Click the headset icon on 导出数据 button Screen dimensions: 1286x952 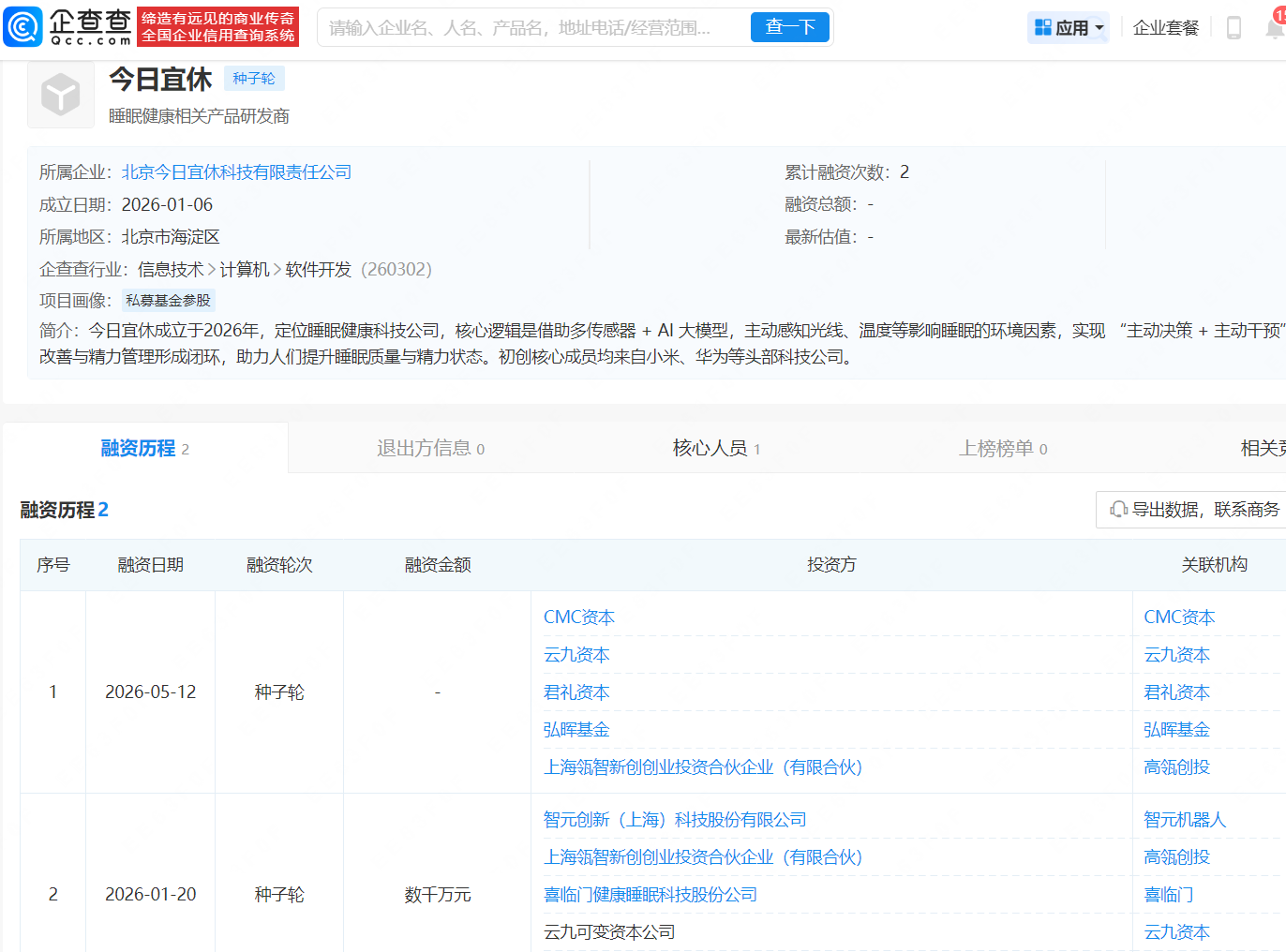(x=1118, y=510)
